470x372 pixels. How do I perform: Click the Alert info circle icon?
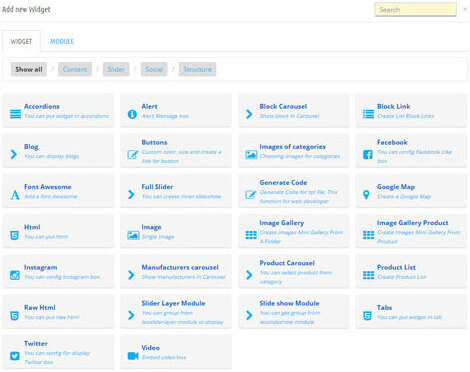click(x=132, y=114)
